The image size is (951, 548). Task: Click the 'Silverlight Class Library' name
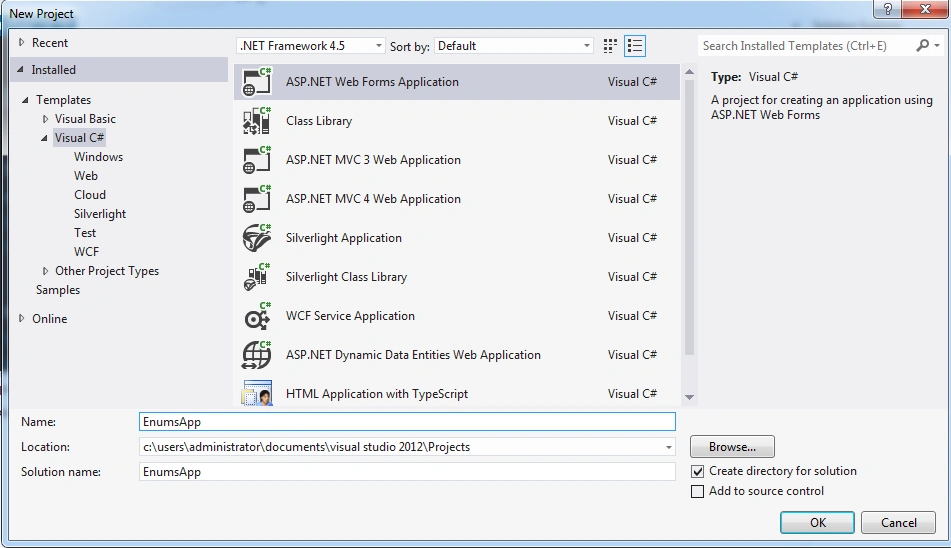pyautogui.click(x=346, y=277)
